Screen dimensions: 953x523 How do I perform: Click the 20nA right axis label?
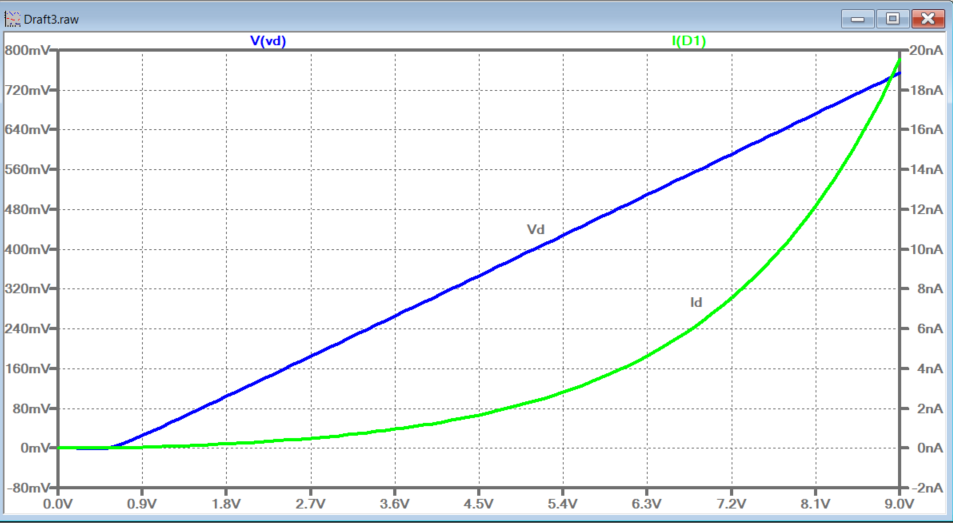point(924,50)
